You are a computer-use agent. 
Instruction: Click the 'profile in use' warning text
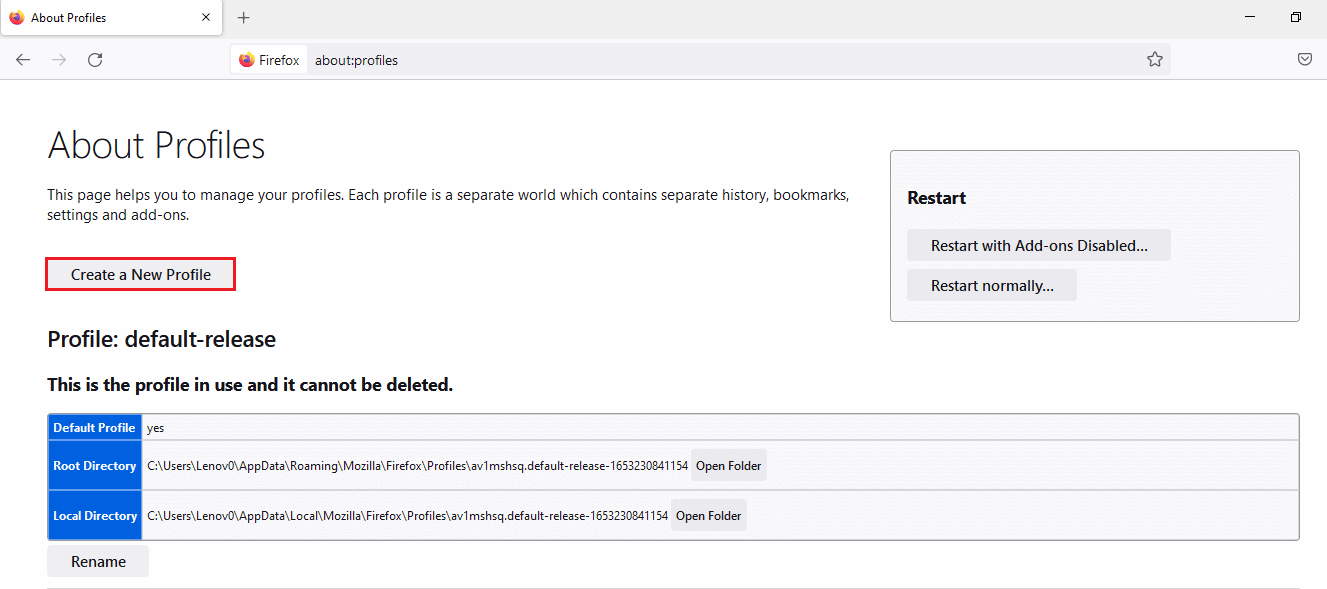pyautogui.click(x=250, y=384)
